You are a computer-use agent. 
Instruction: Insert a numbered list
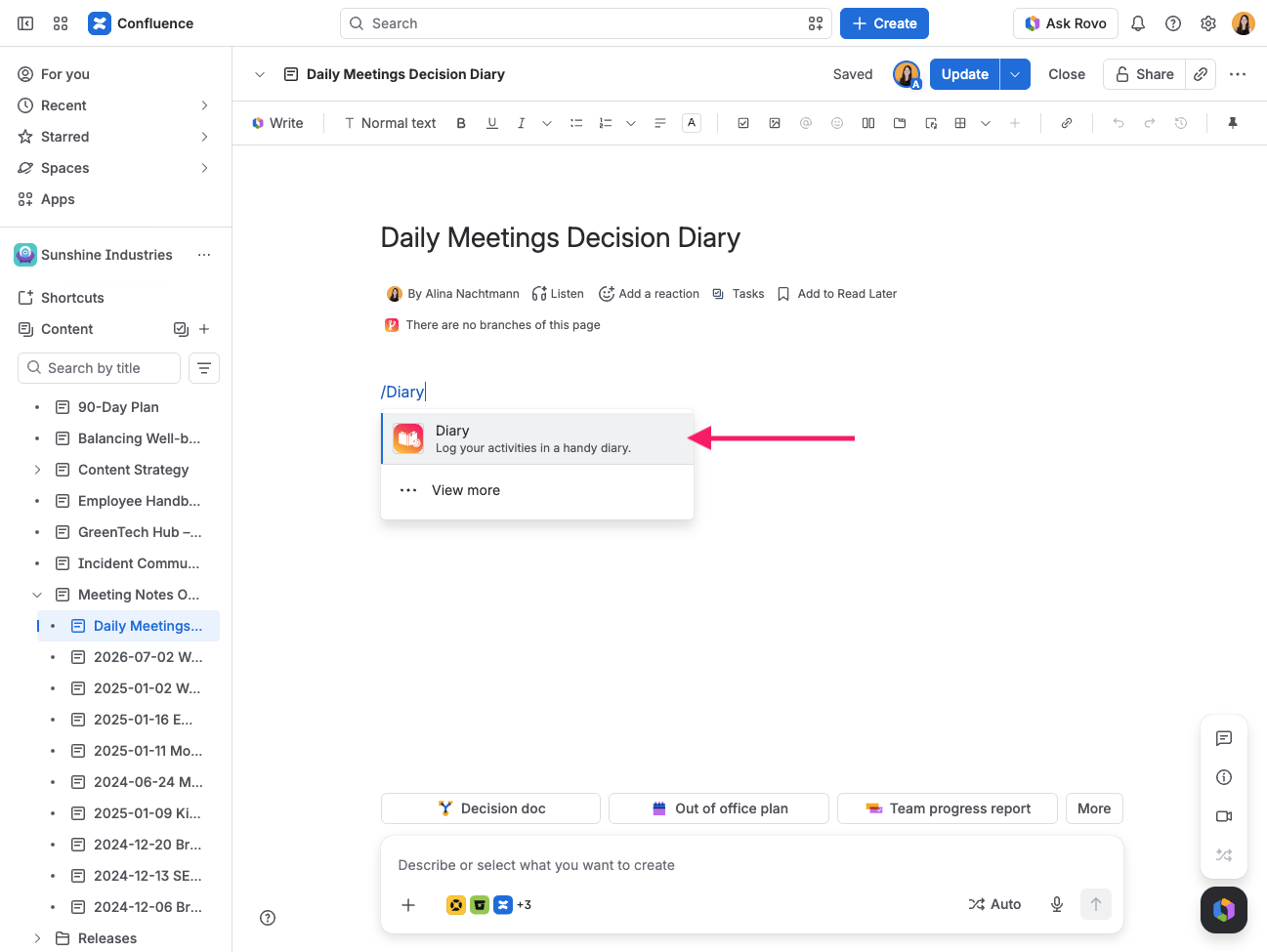coord(606,123)
